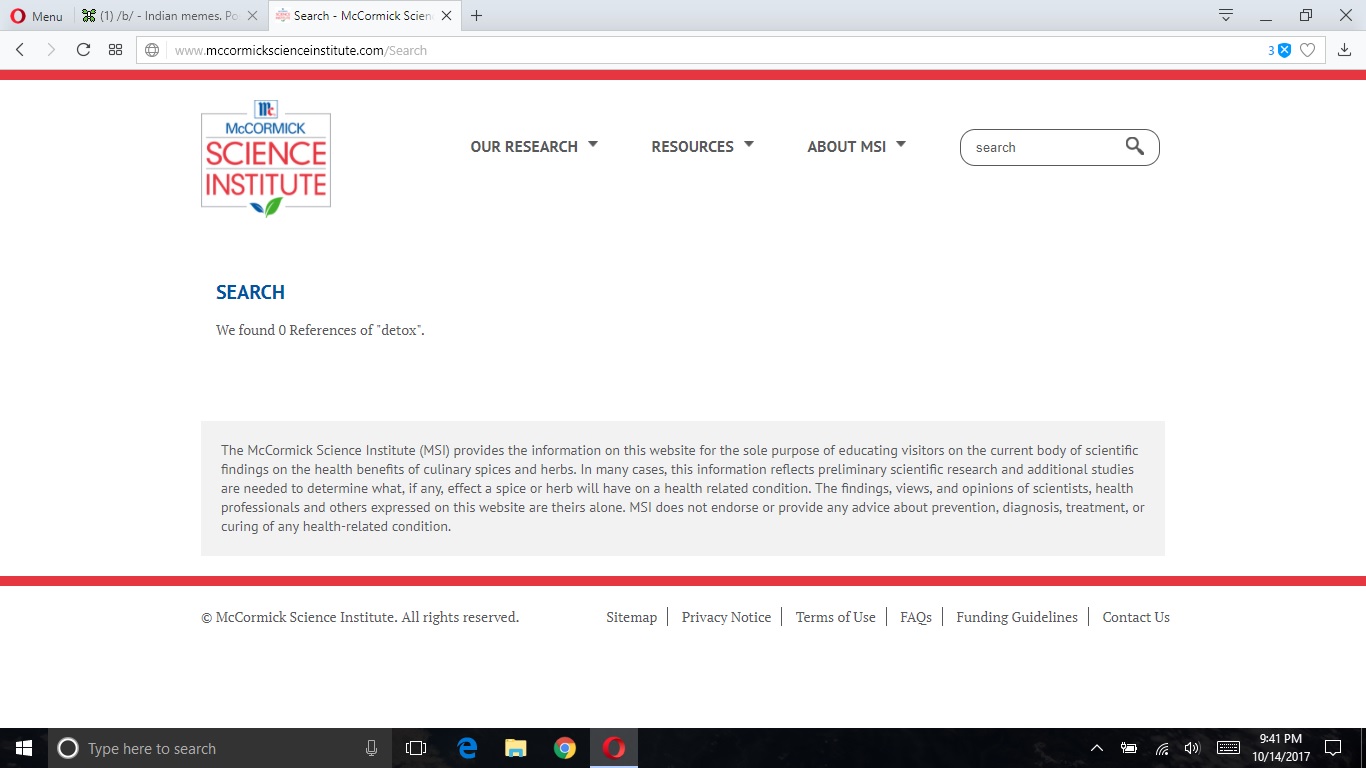This screenshot has height=768, width=1366.
Task: Click the 'We found 0 References' result text
Action: (x=320, y=330)
